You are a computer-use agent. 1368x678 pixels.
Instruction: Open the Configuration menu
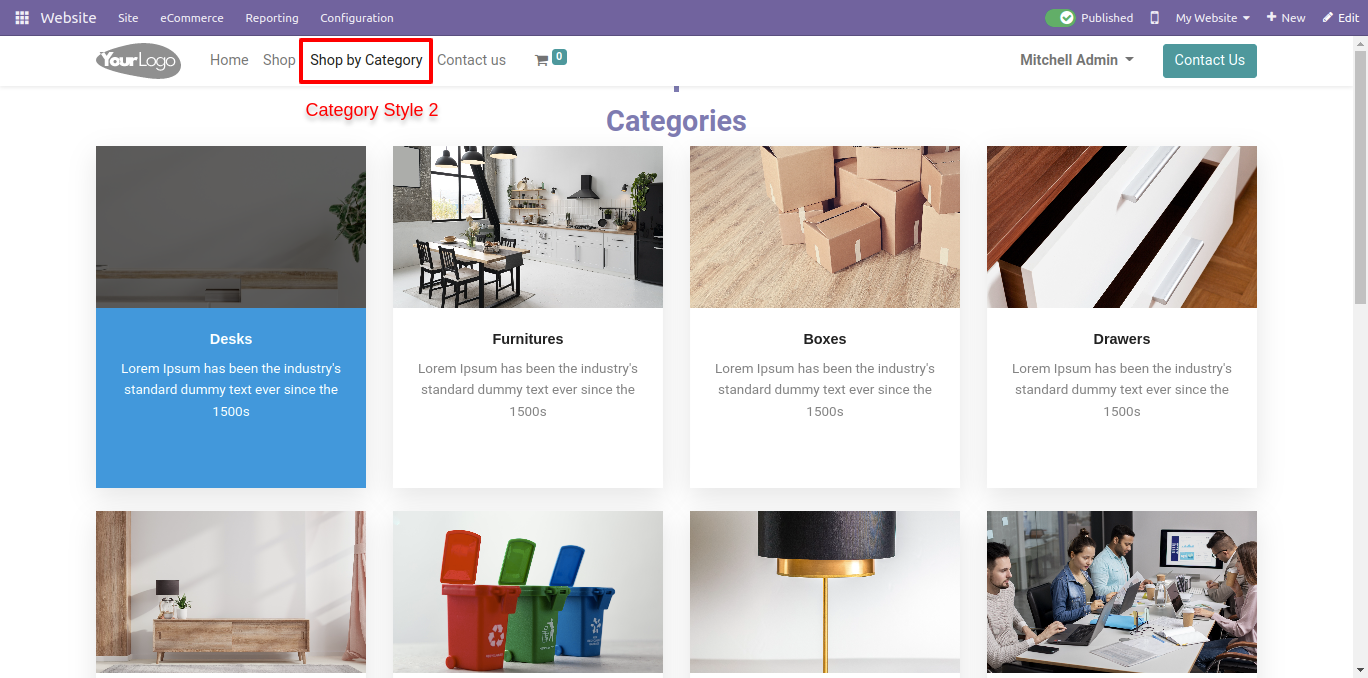point(357,18)
